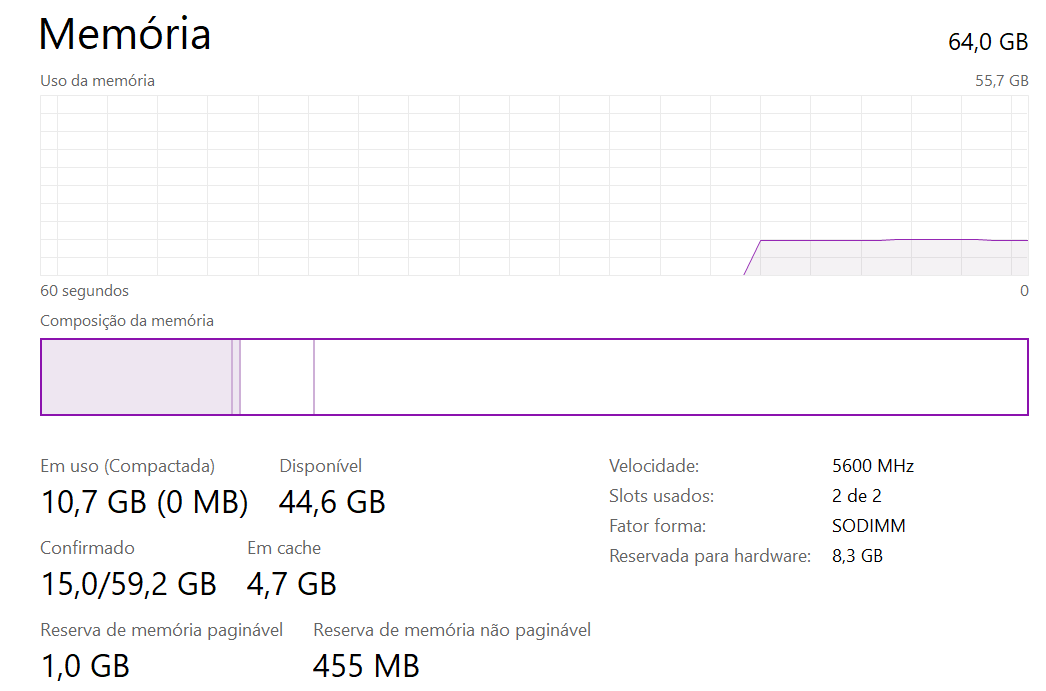Click the standby segment in composition bar
The height and width of the screenshot is (691, 1046).
point(277,377)
